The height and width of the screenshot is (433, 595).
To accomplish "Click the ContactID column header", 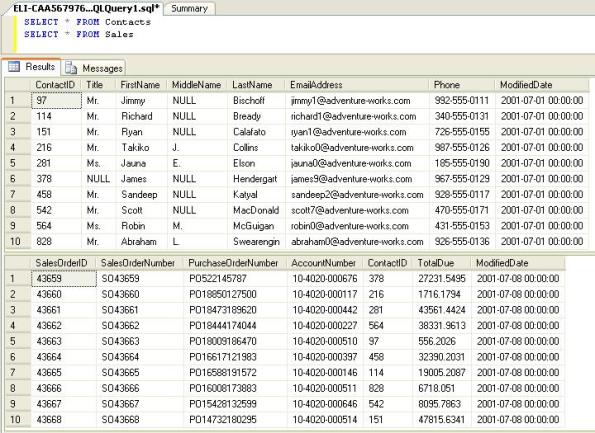I will click(56, 85).
